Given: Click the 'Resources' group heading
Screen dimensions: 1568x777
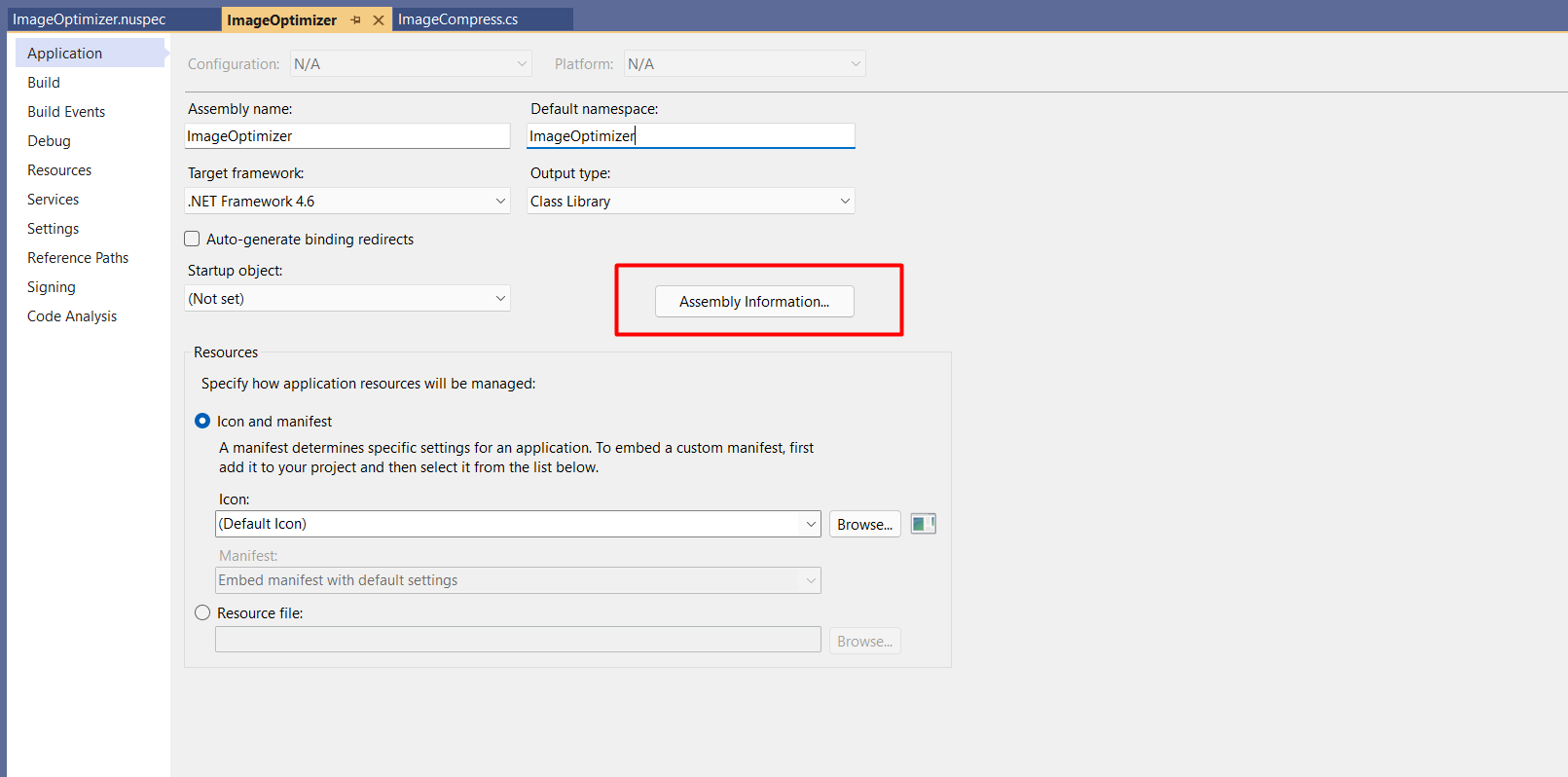Looking at the screenshot, I should (x=226, y=352).
